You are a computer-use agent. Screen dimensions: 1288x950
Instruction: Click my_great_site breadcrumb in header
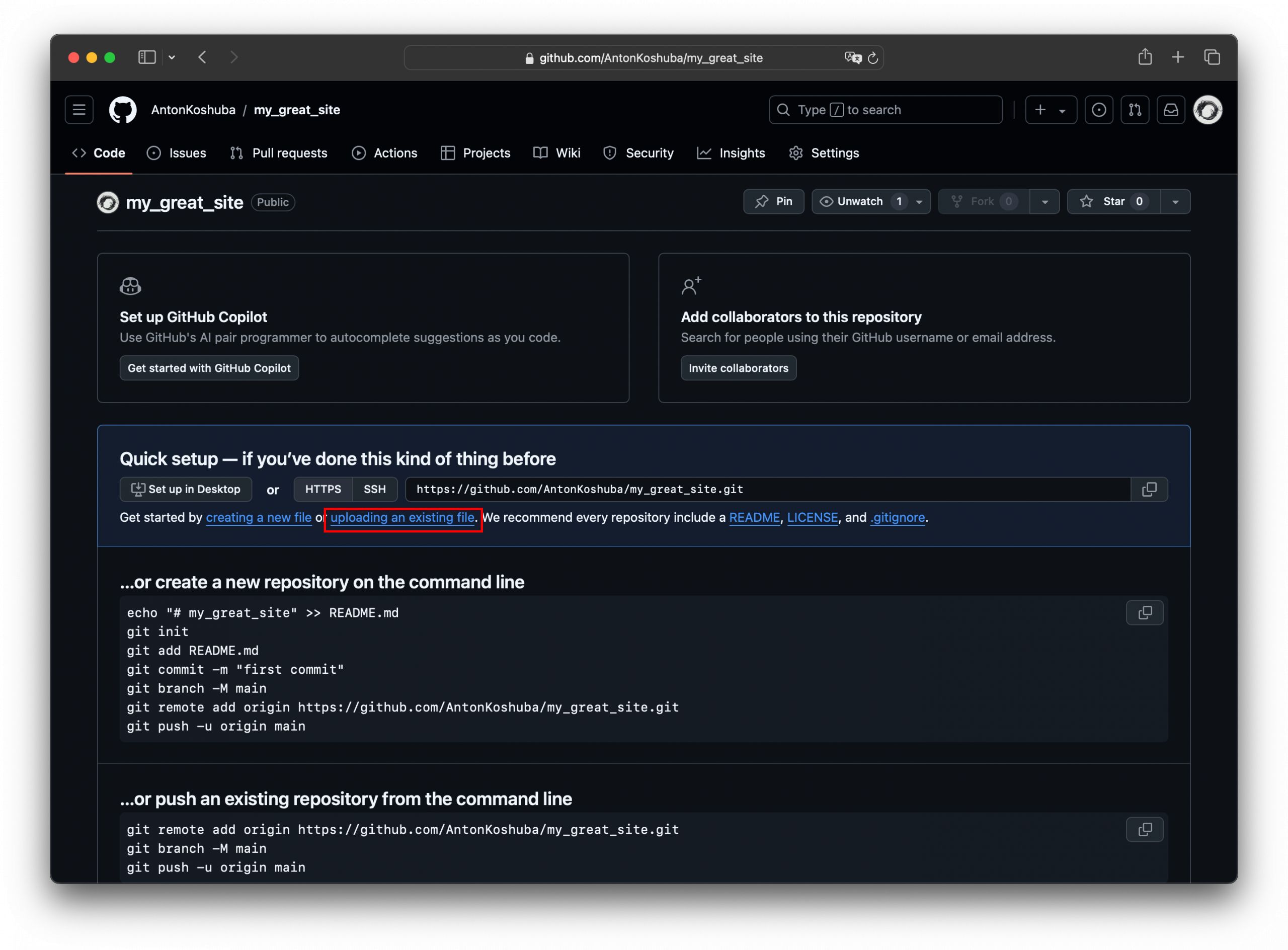tap(297, 110)
